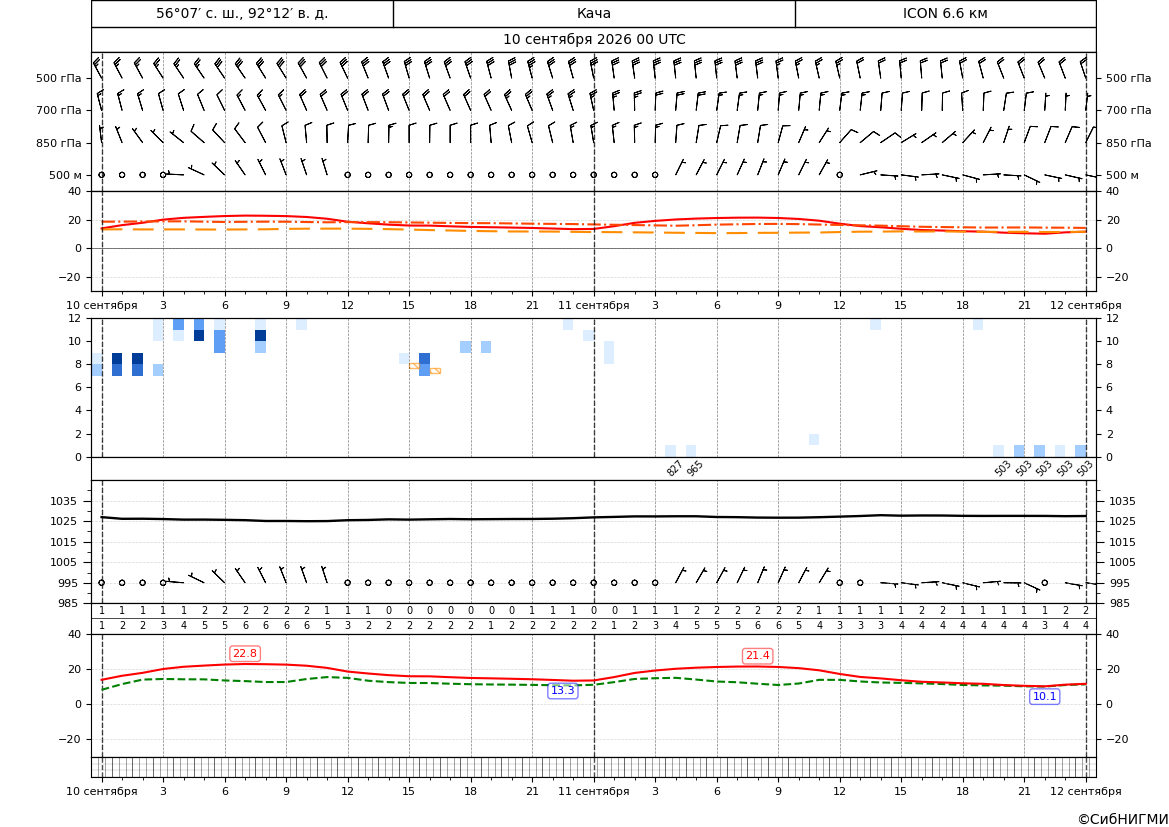The image size is (1169, 827).
Task: Click the Кача station title cell
Action: click(x=594, y=13)
